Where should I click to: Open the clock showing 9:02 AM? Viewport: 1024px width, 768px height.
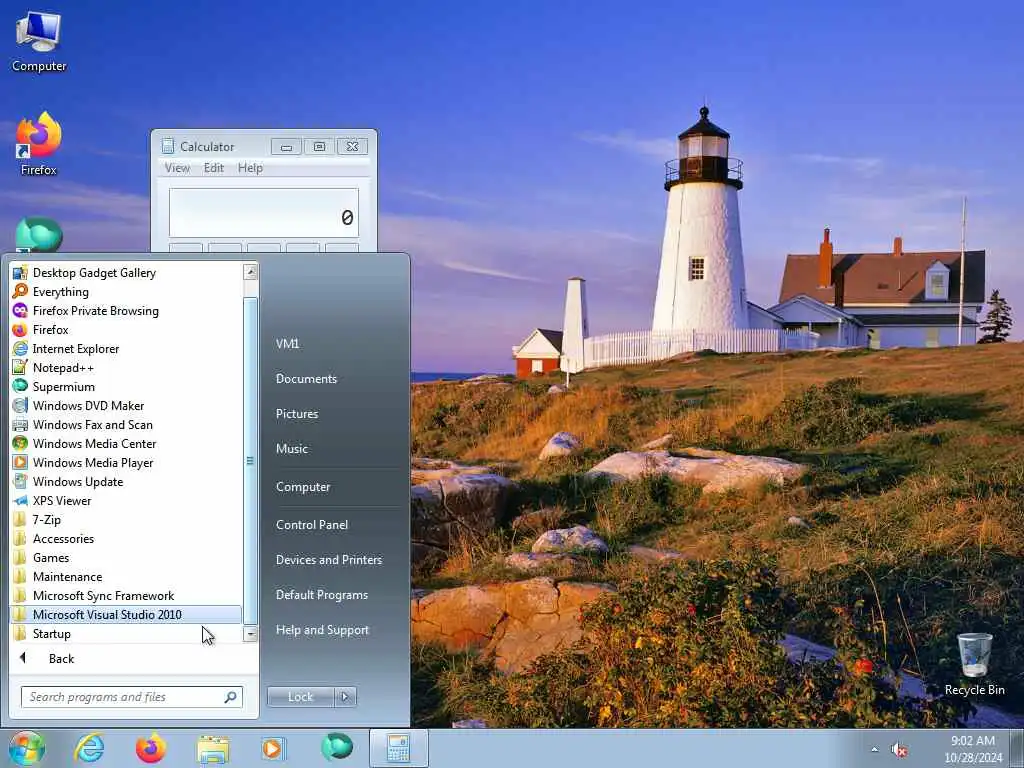click(x=973, y=749)
